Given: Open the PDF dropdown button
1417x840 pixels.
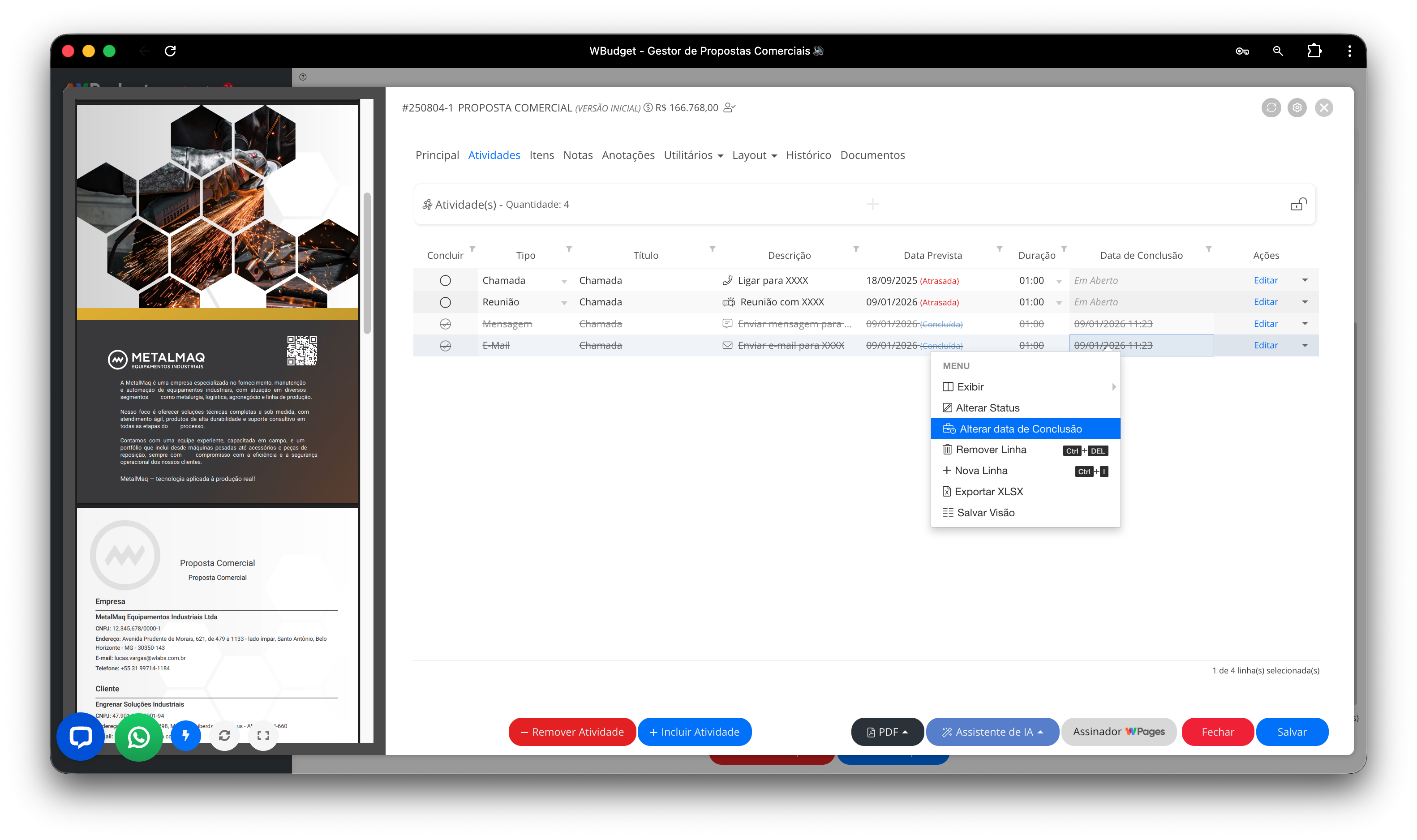Looking at the screenshot, I should [887, 732].
